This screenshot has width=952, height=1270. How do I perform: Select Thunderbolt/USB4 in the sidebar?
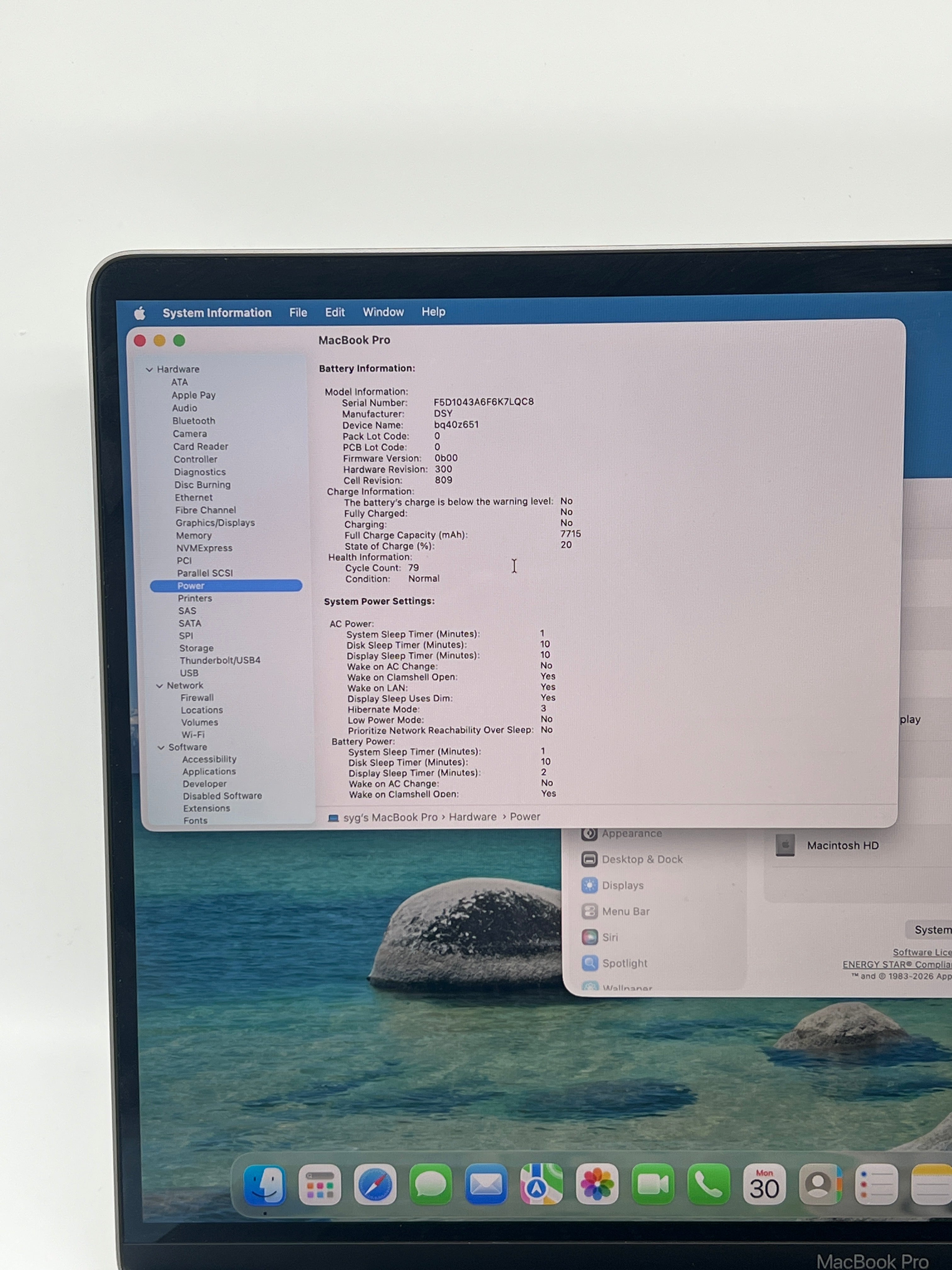220,661
